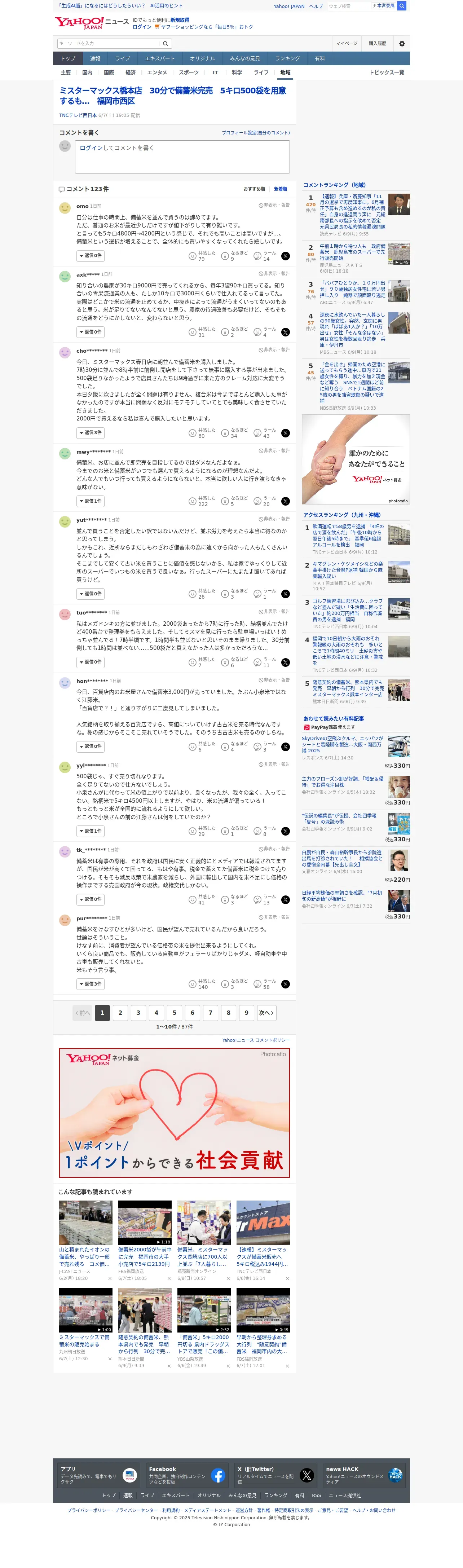
Task: Open プライバシーポリシー footer link
Action: [89, 1510]
